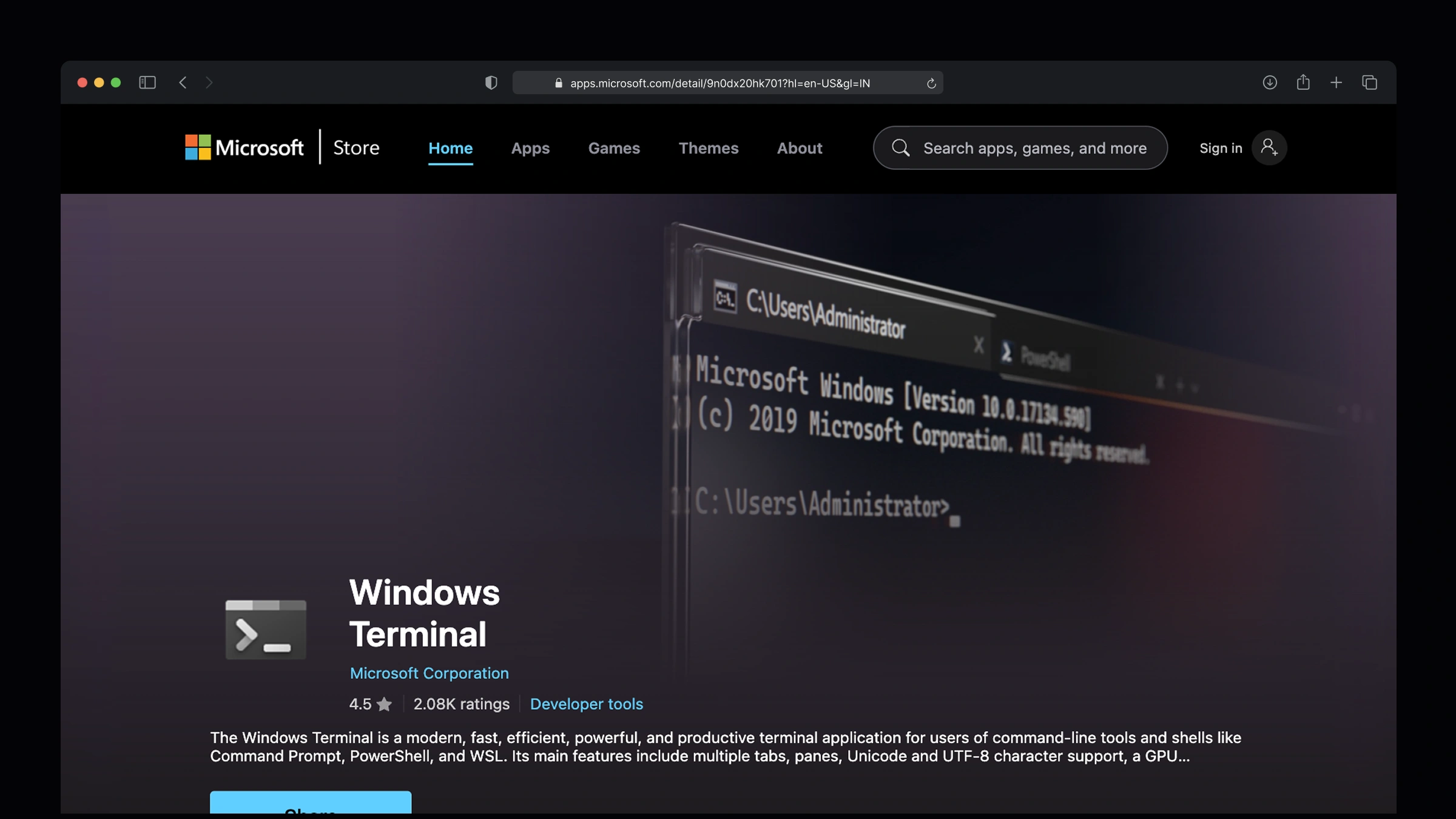The image size is (1456, 819).
Task: Open a new tab with plus icon
Action: [1336, 83]
